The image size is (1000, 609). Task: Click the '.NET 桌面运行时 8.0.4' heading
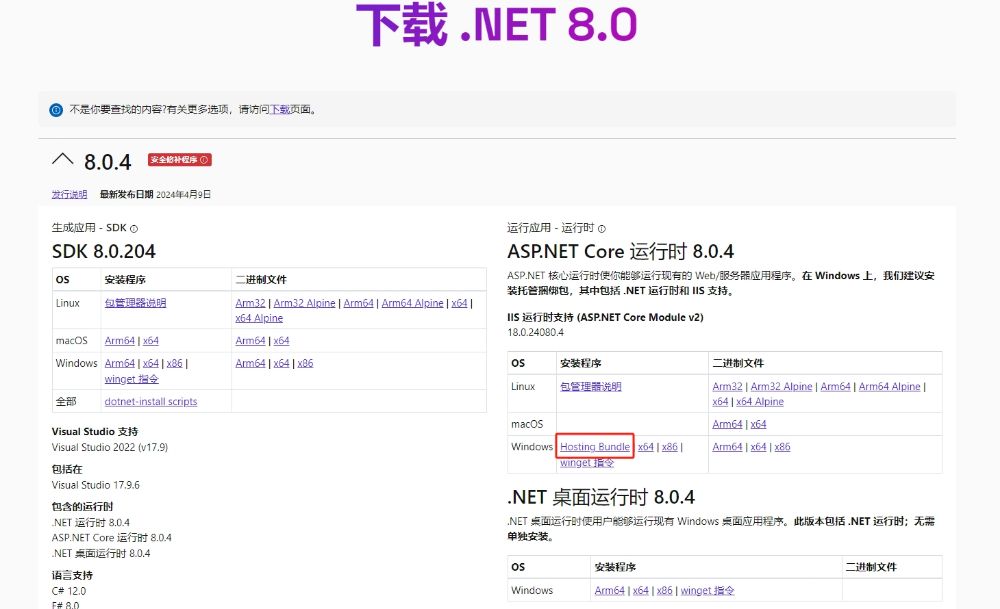601,497
